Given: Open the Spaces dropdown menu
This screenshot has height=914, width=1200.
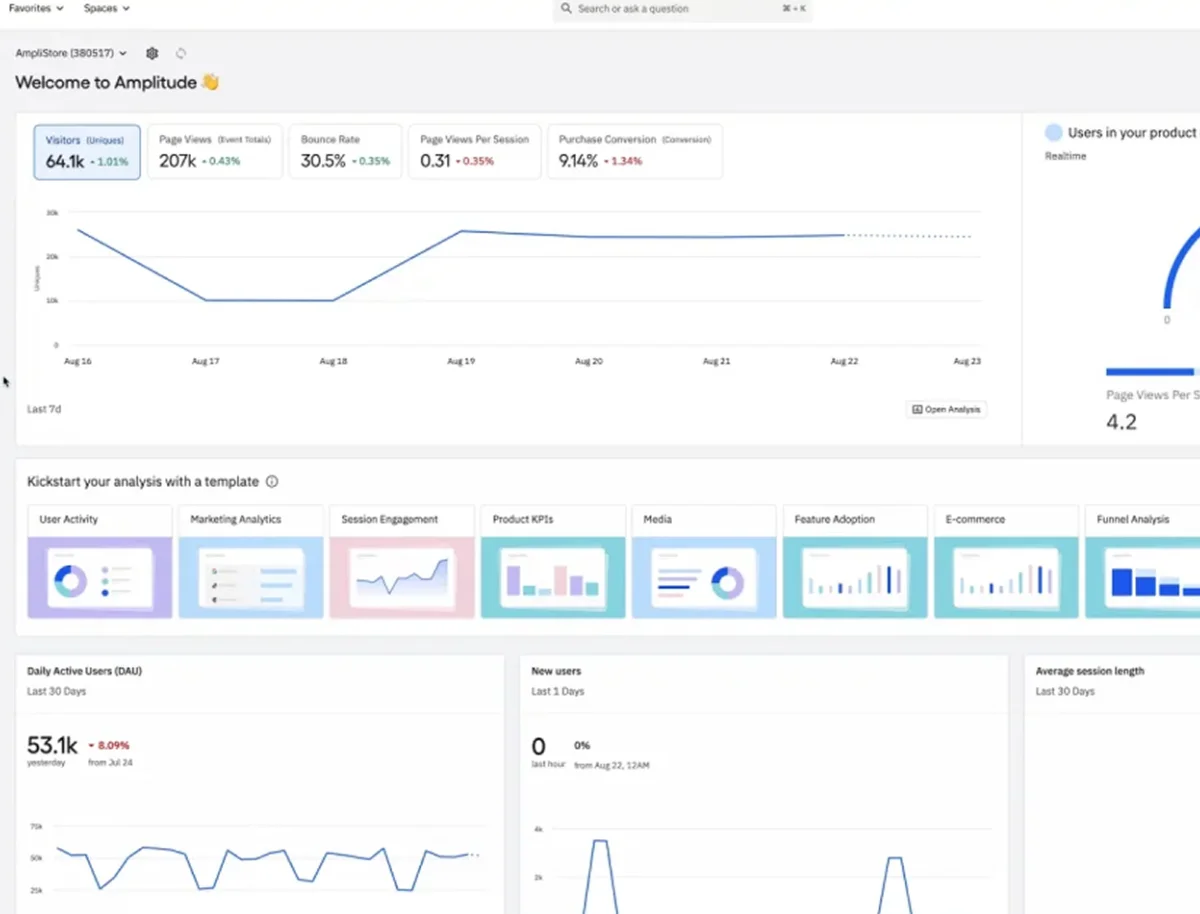Looking at the screenshot, I should click(x=107, y=8).
